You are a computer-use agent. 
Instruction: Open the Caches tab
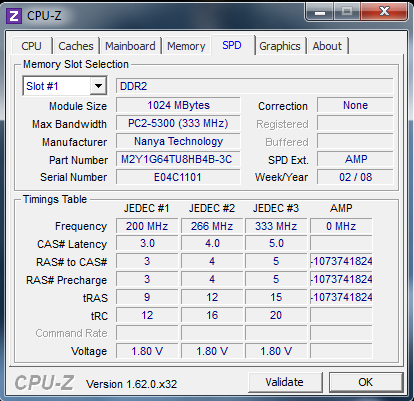(x=76, y=46)
